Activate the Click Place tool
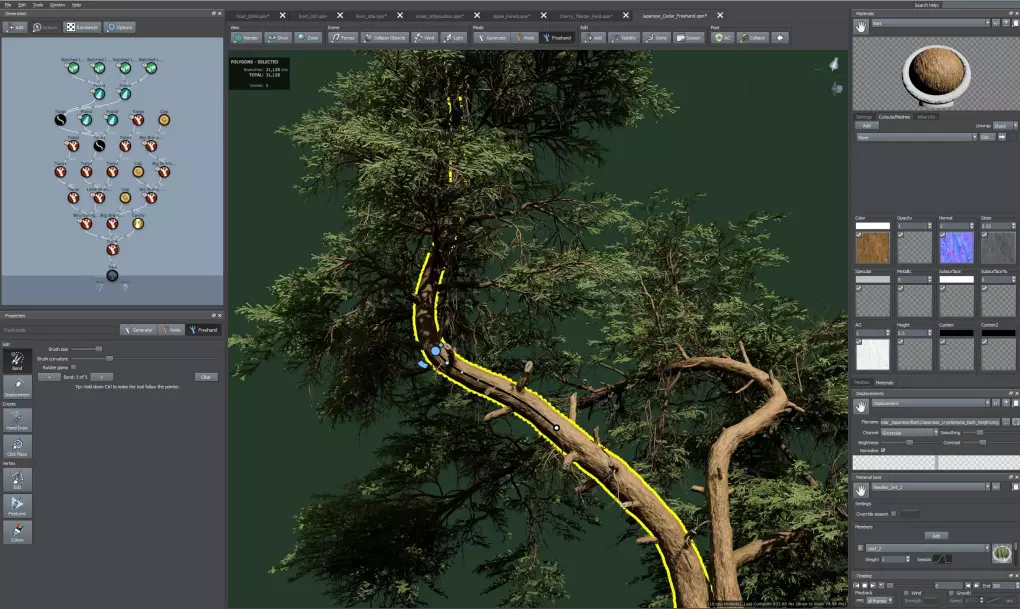The image size is (1020, 609). (17, 447)
